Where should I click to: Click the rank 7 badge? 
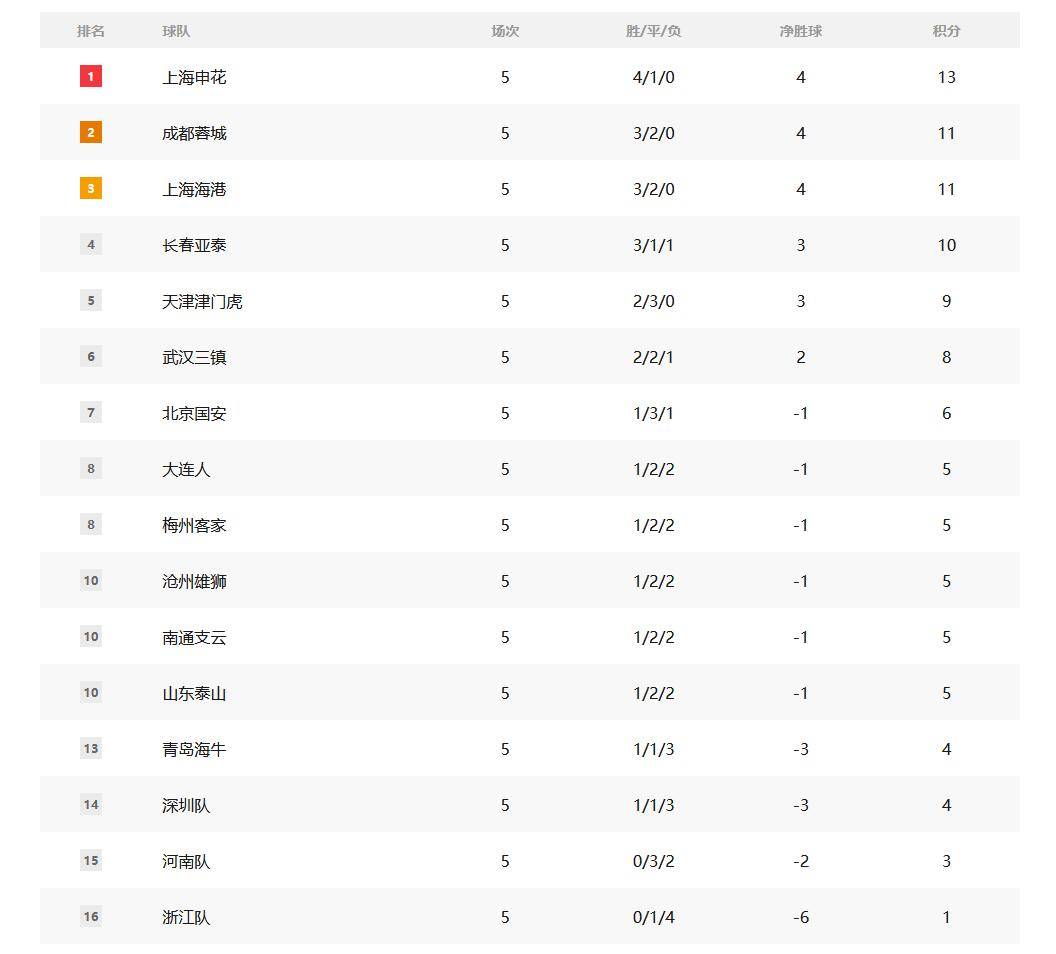(91, 412)
